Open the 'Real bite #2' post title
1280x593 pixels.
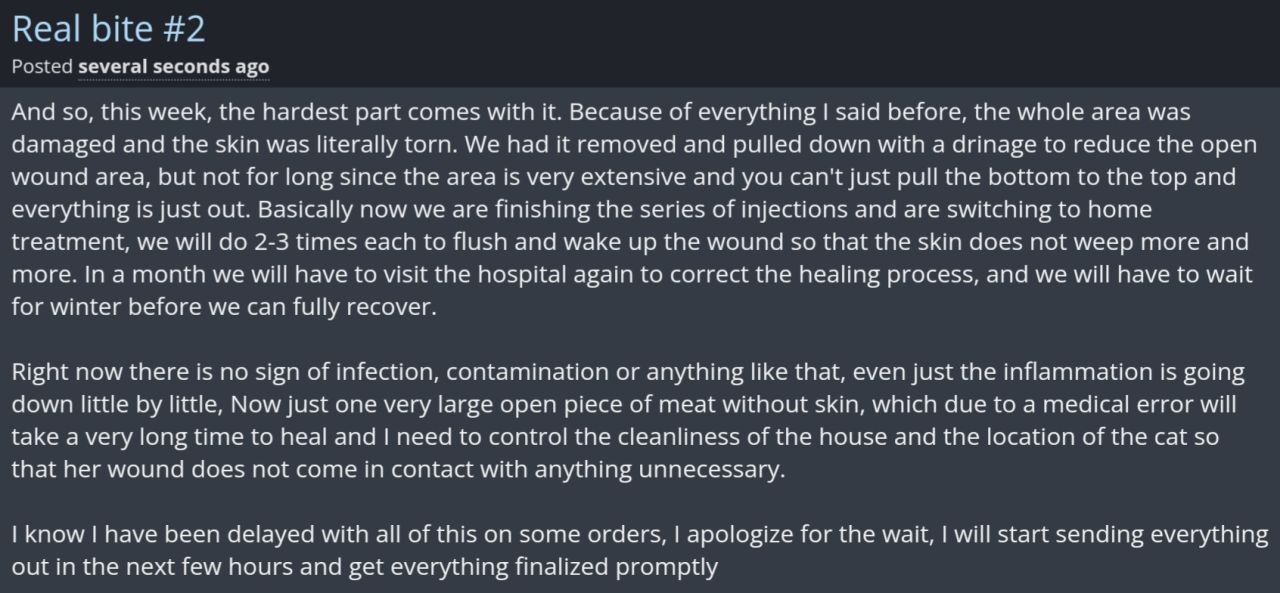(x=108, y=29)
